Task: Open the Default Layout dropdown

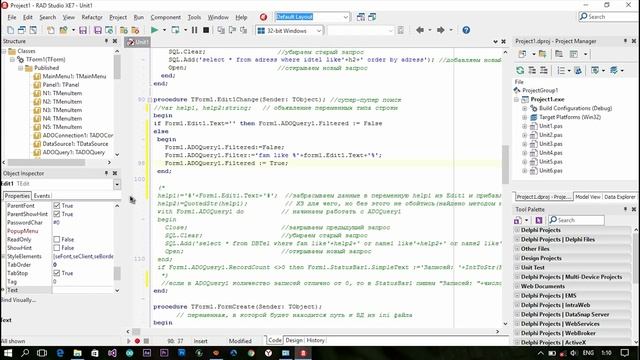Action: [x=346, y=17]
